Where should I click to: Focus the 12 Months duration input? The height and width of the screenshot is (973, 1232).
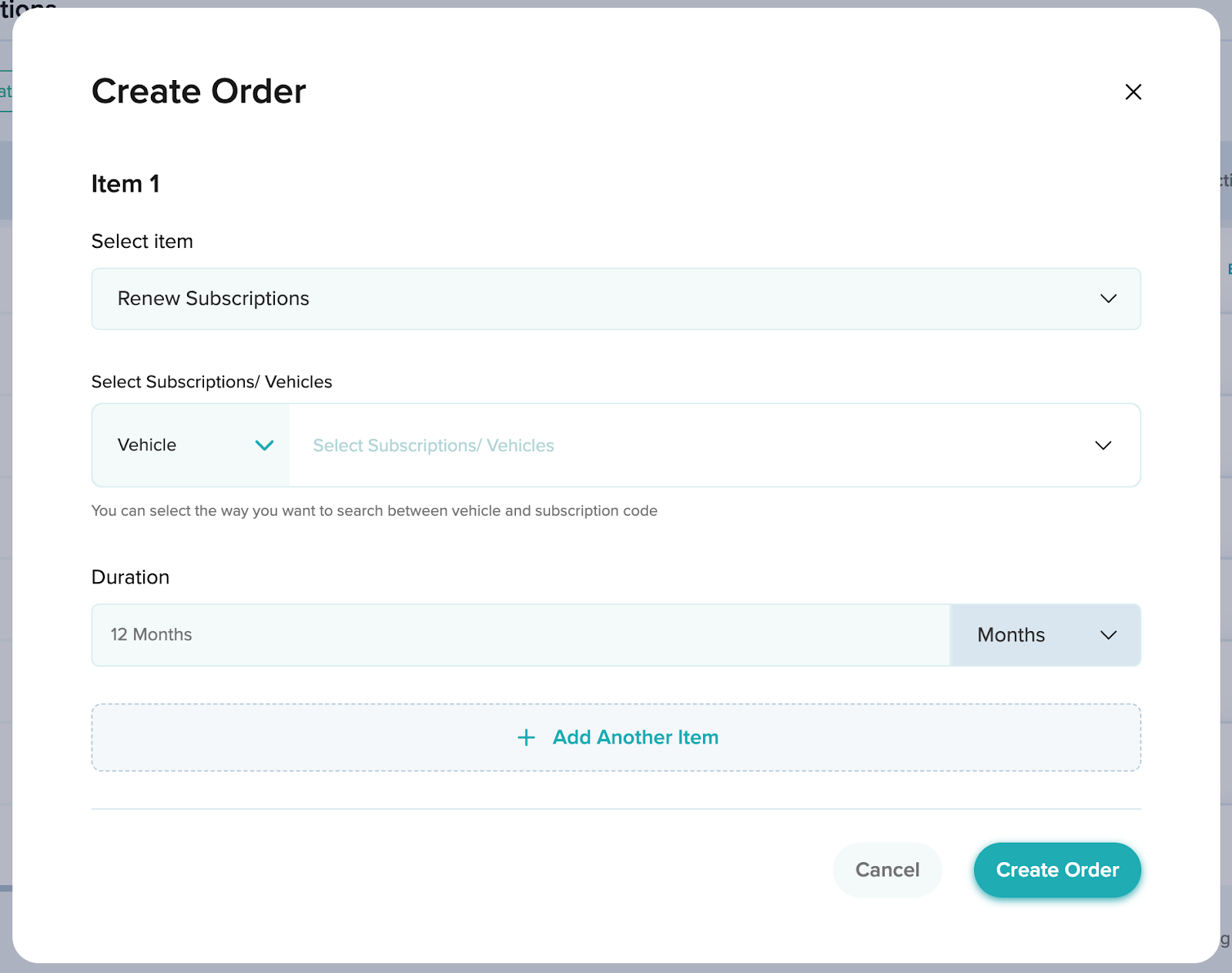(x=520, y=635)
